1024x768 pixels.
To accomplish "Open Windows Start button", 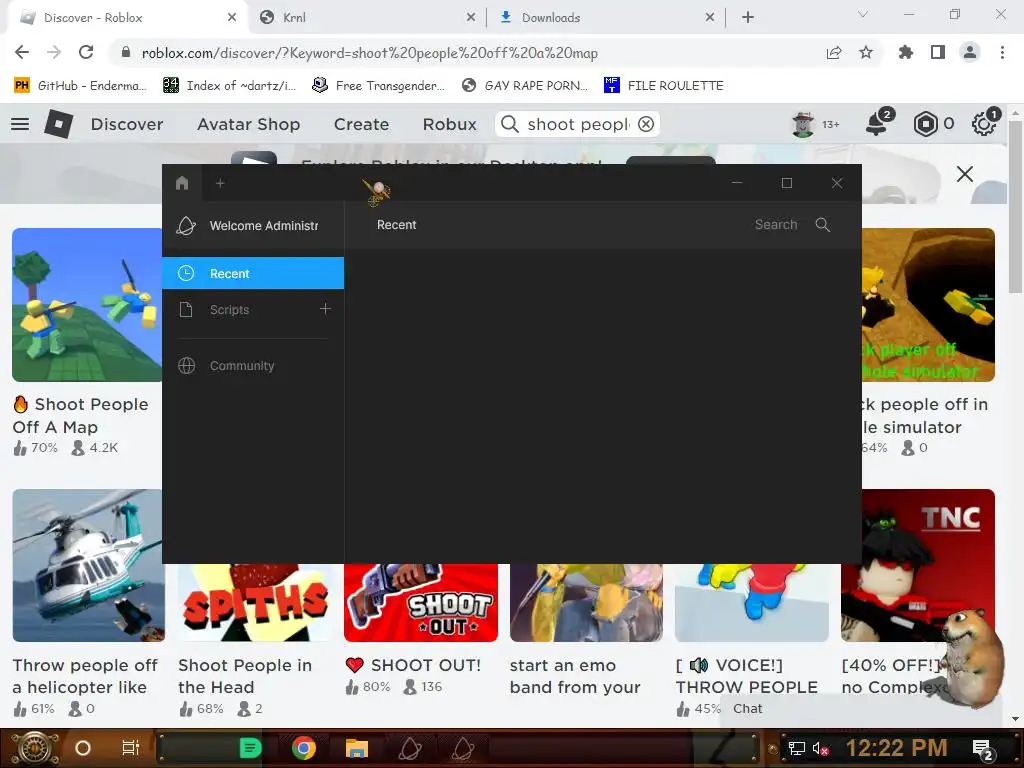I will click(x=35, y=748).
